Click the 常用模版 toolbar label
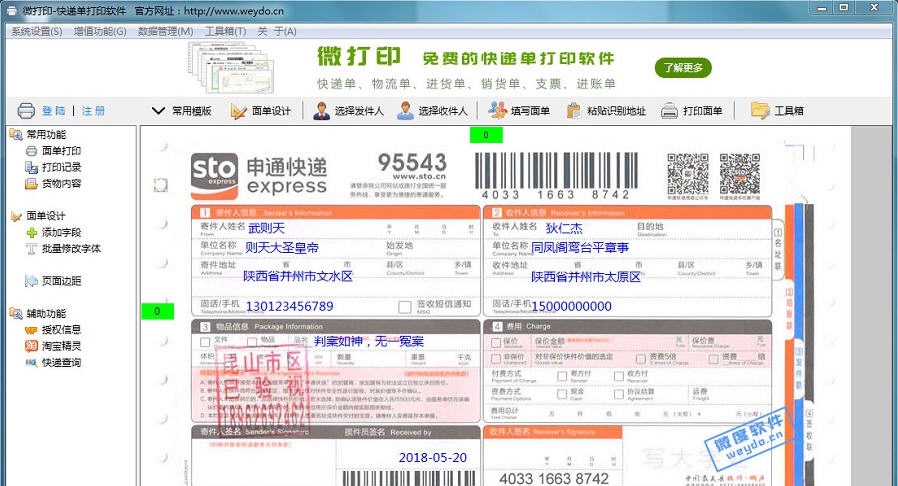 [192, 111]
